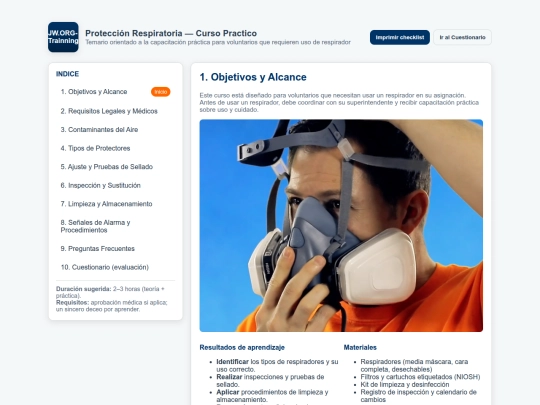
Task: Click intro paragraph starting Este curso está diseñado
Action: 339,102
